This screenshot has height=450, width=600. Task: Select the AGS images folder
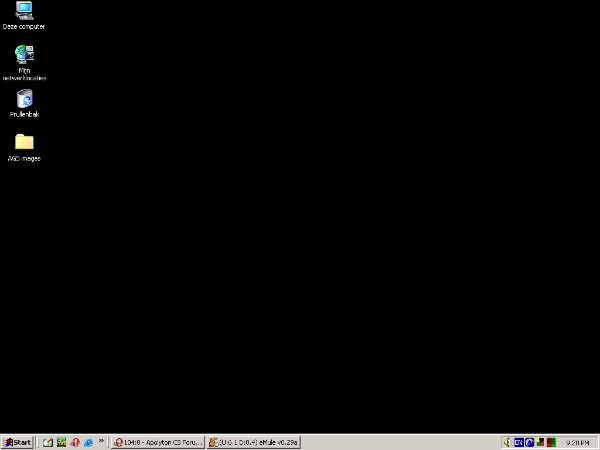tap(24, 147)
